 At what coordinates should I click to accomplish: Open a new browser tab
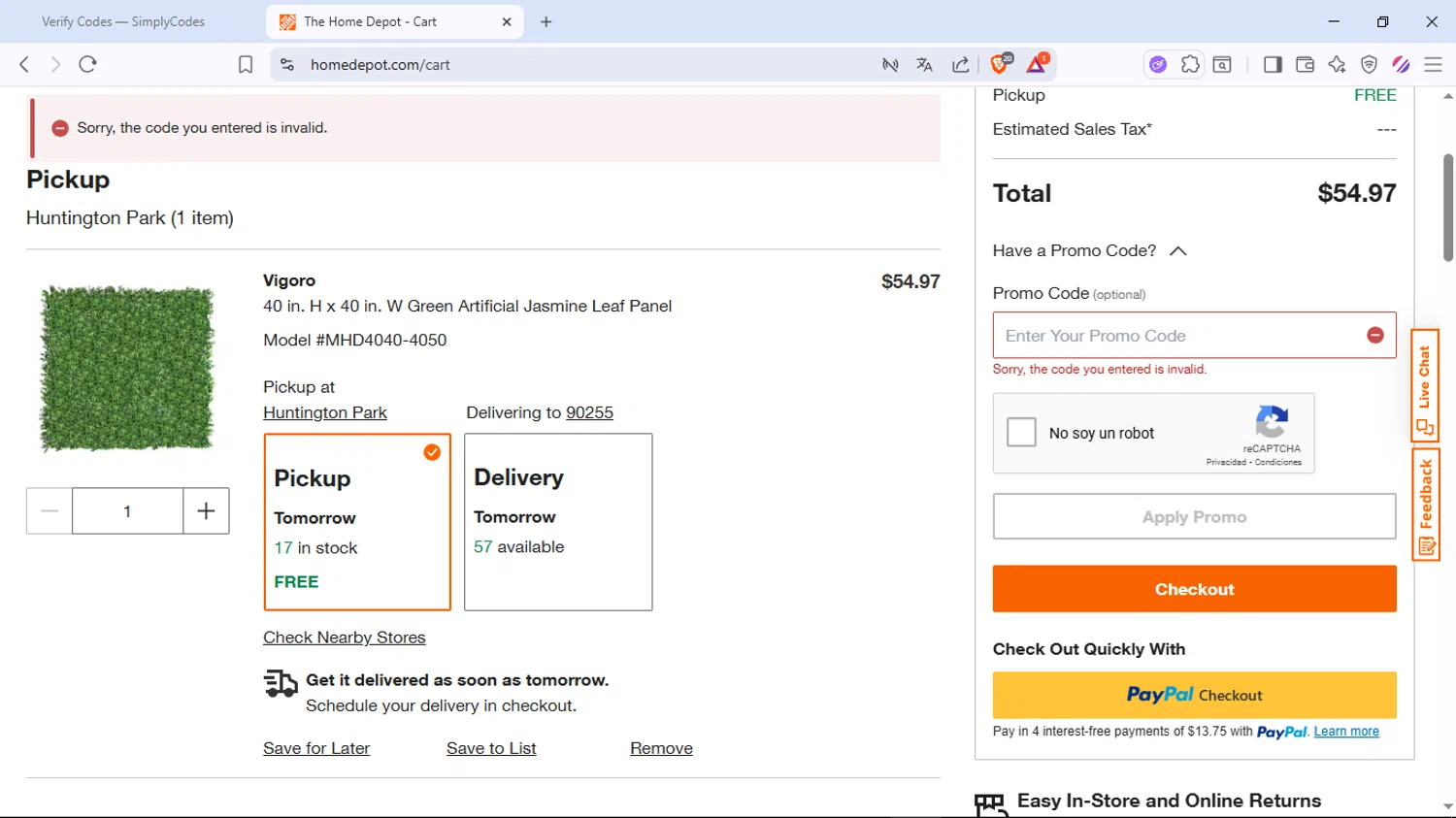coord(546,21)
